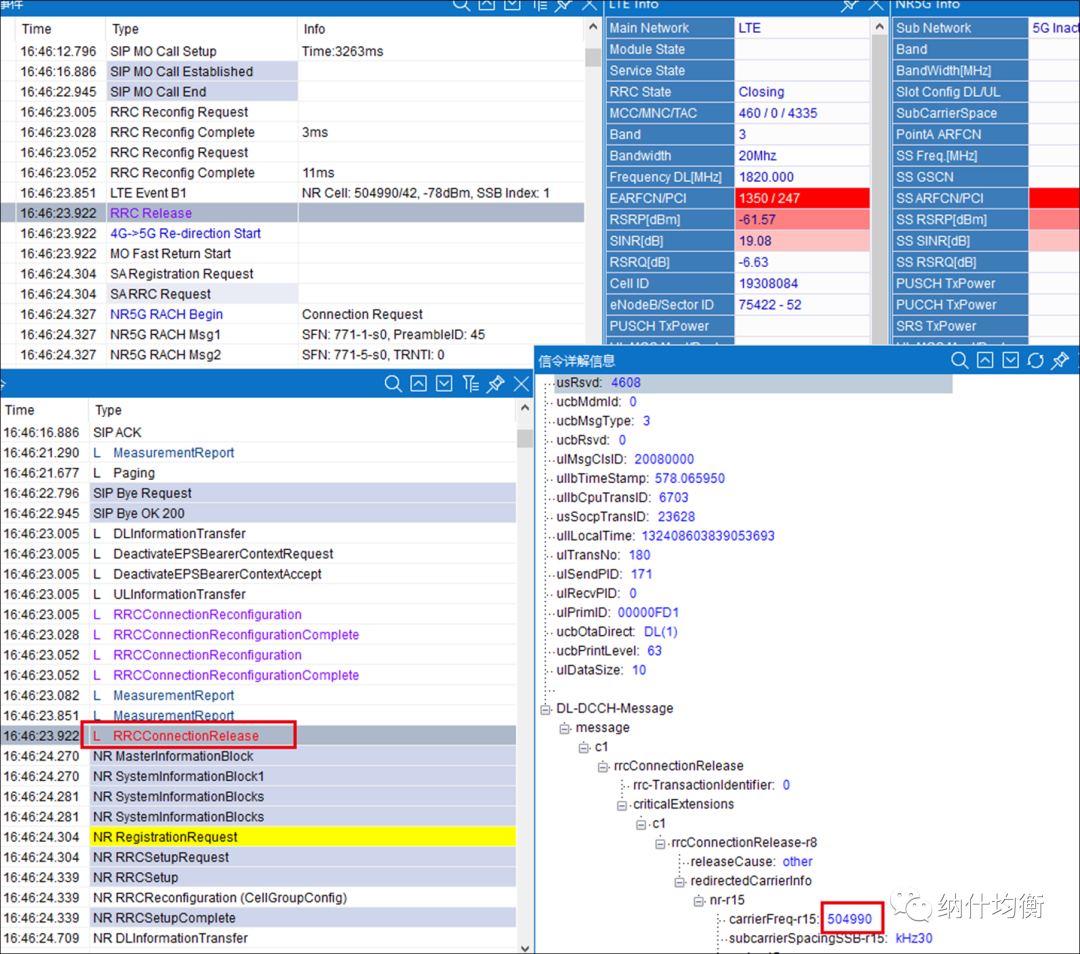1080x954 pixels.
Task: Collapse the nr-r15 tree node
Action: point(699,901)
